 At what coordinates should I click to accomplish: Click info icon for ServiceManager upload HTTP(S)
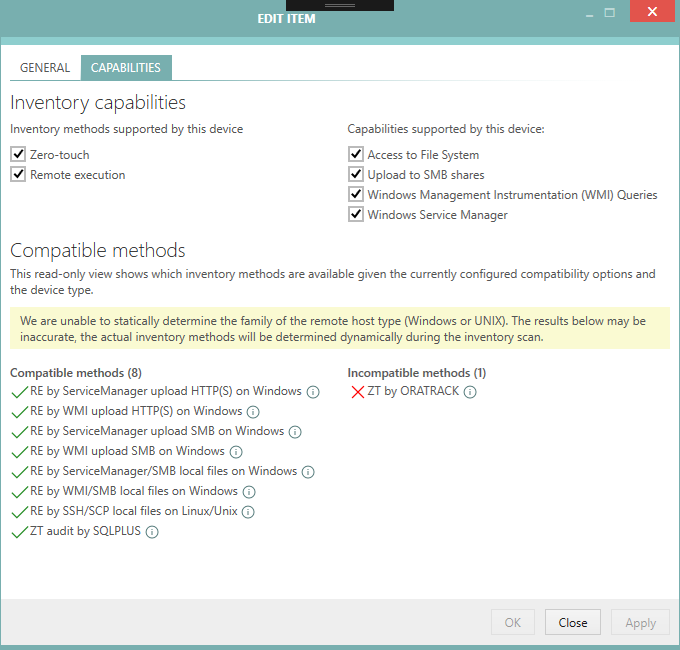(x=313, y=392)
